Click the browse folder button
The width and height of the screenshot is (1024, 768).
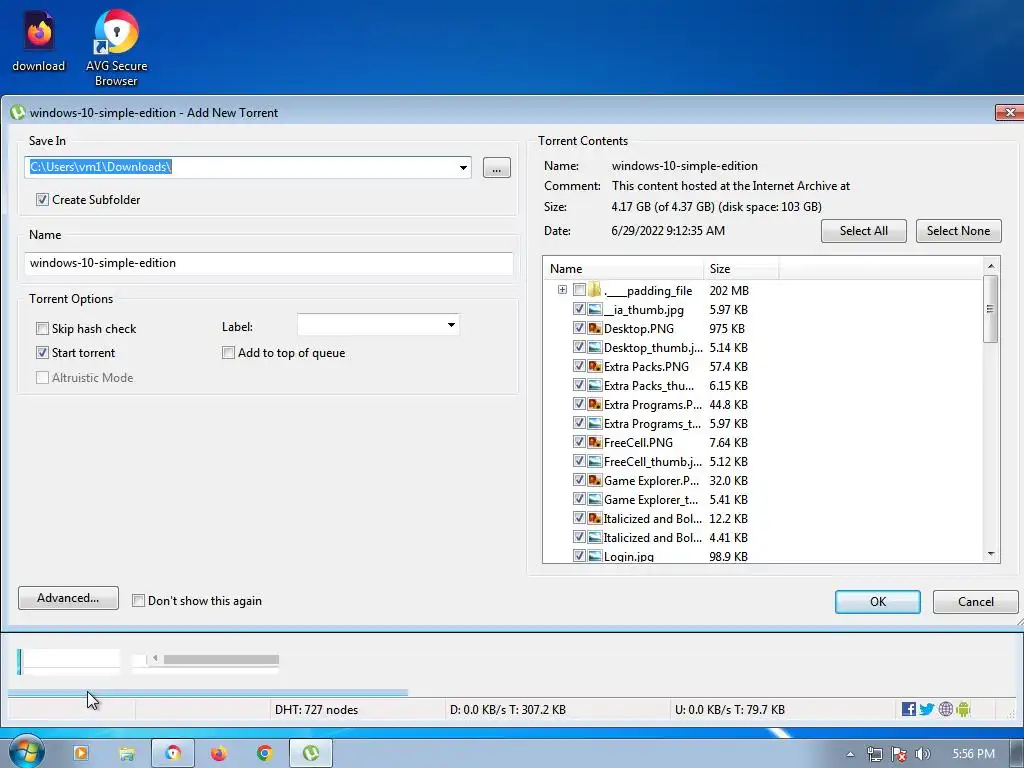(497, 168)
